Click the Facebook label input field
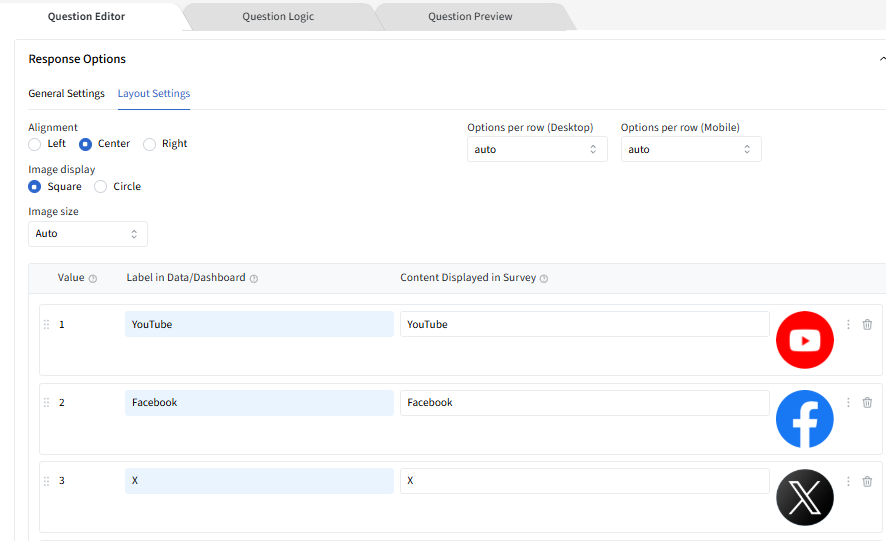This screenshot has width=886, height=541. tap(259, 403)
